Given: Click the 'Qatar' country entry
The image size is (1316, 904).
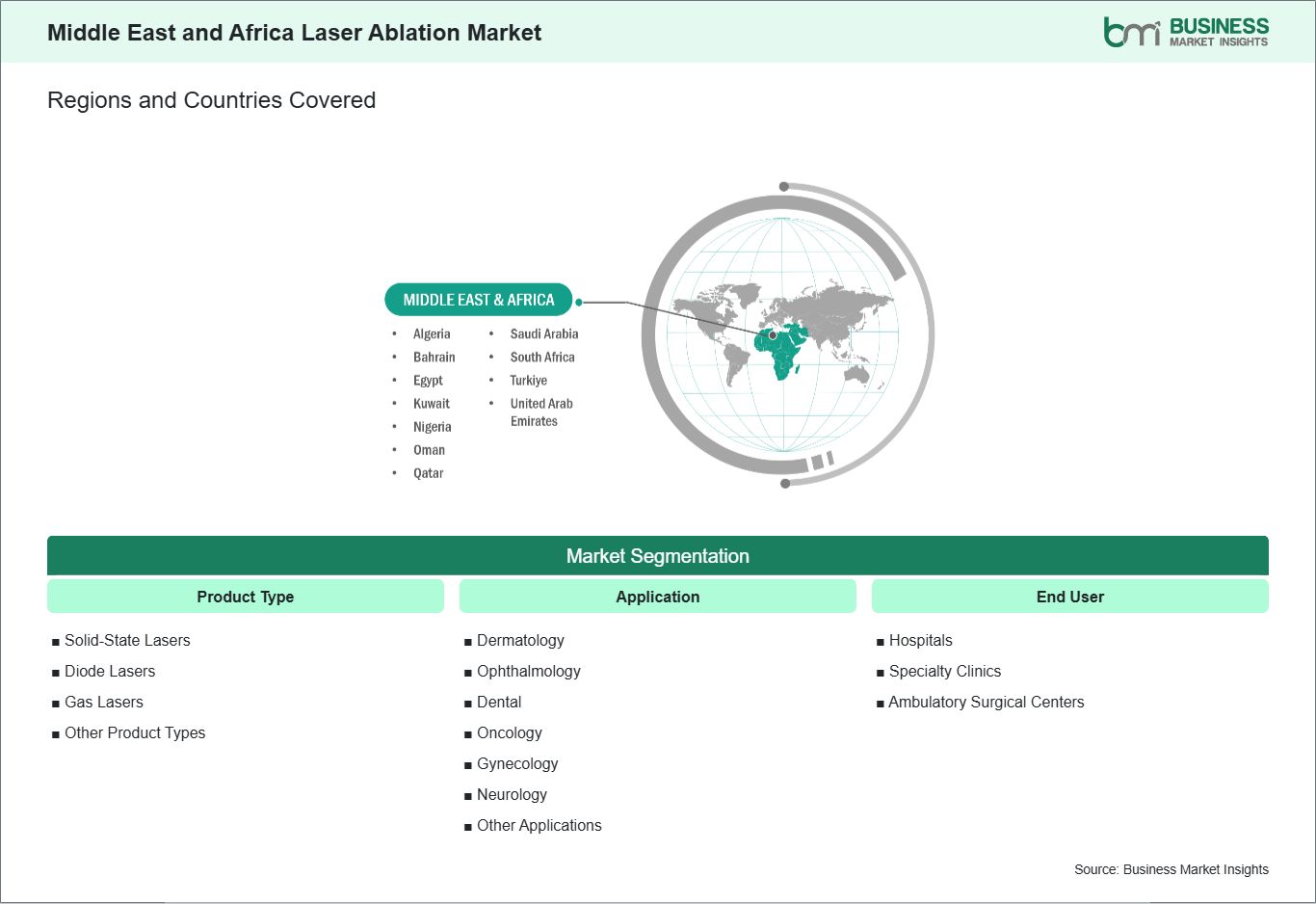Looking at the screenshot, I should click(429, 473).
